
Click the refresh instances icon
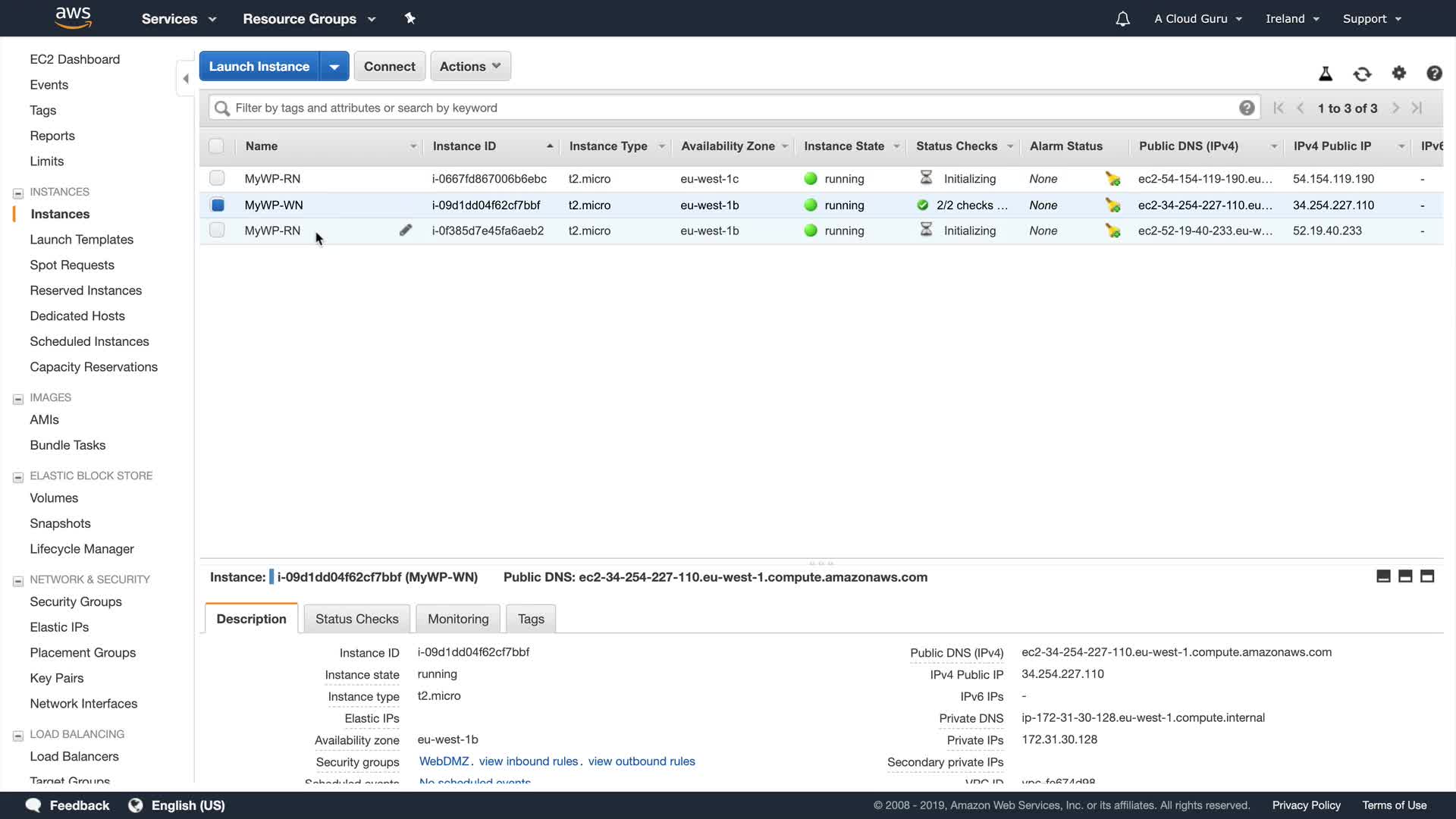(x=1362, y=74)
